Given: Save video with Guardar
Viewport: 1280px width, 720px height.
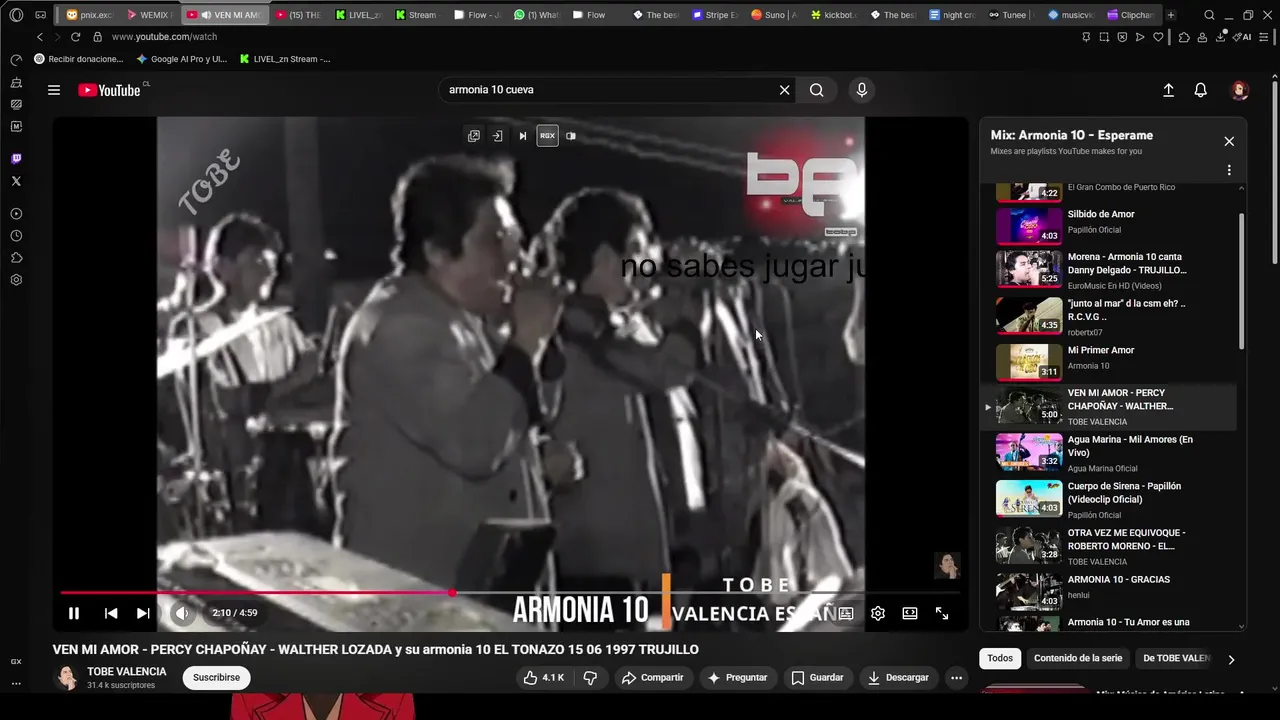Looking at the screenshot, I should tap(817, 678).
